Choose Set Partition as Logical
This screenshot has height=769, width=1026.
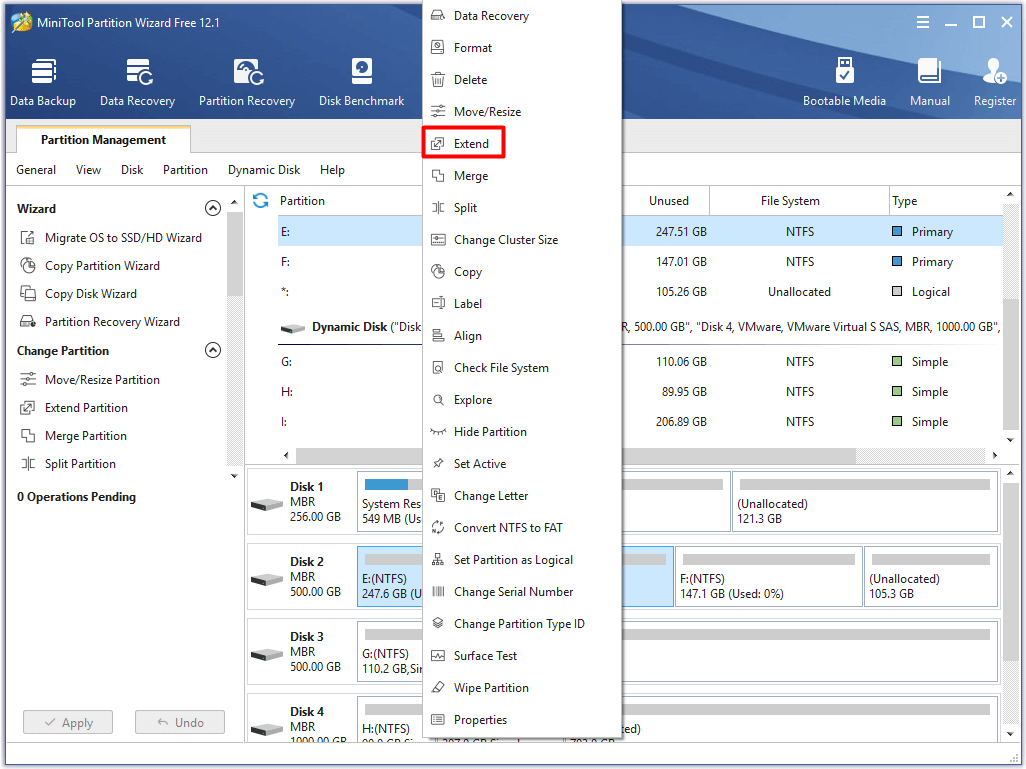coord(522,560)
